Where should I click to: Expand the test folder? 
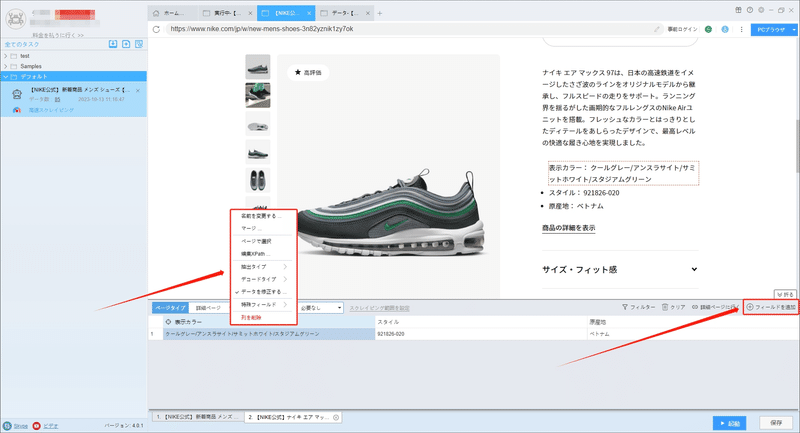[x=6, y=56]
